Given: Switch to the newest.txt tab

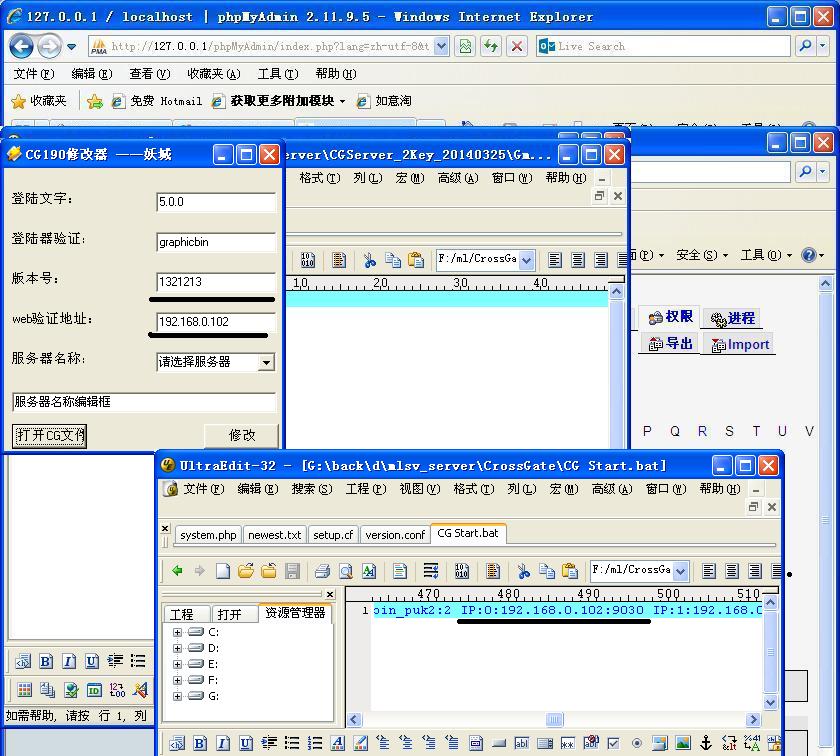Looking at the screenshot, I should click(x=275, y=535).
